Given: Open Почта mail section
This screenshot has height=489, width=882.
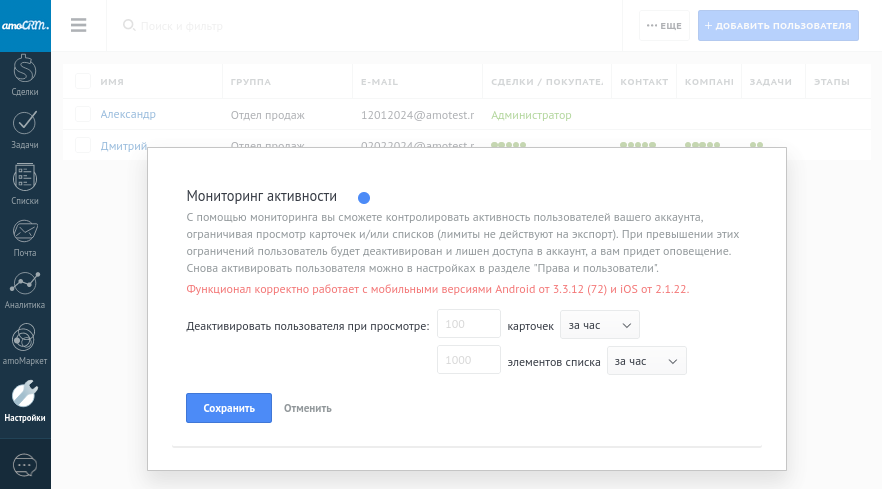Looking at the screenshot, I should 25,237.
